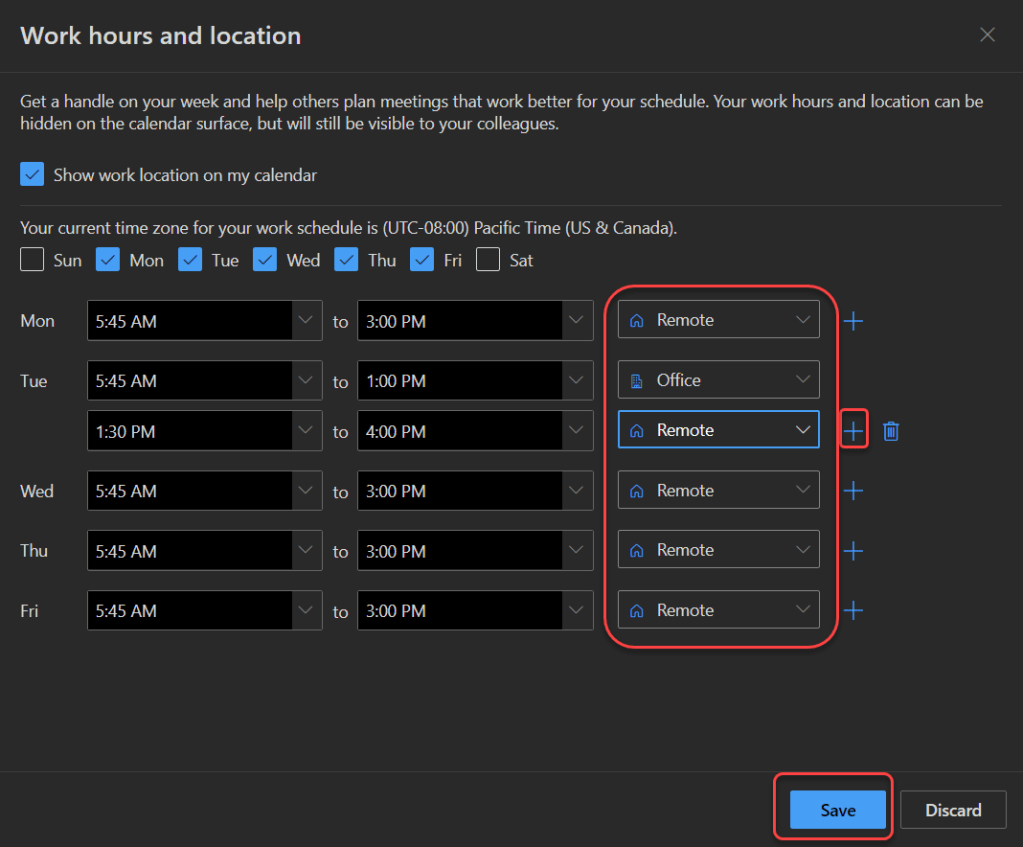Uncheck Show work location on my calendar
The height and width of the screenshot is (847, 1023).
pos(33,175)
